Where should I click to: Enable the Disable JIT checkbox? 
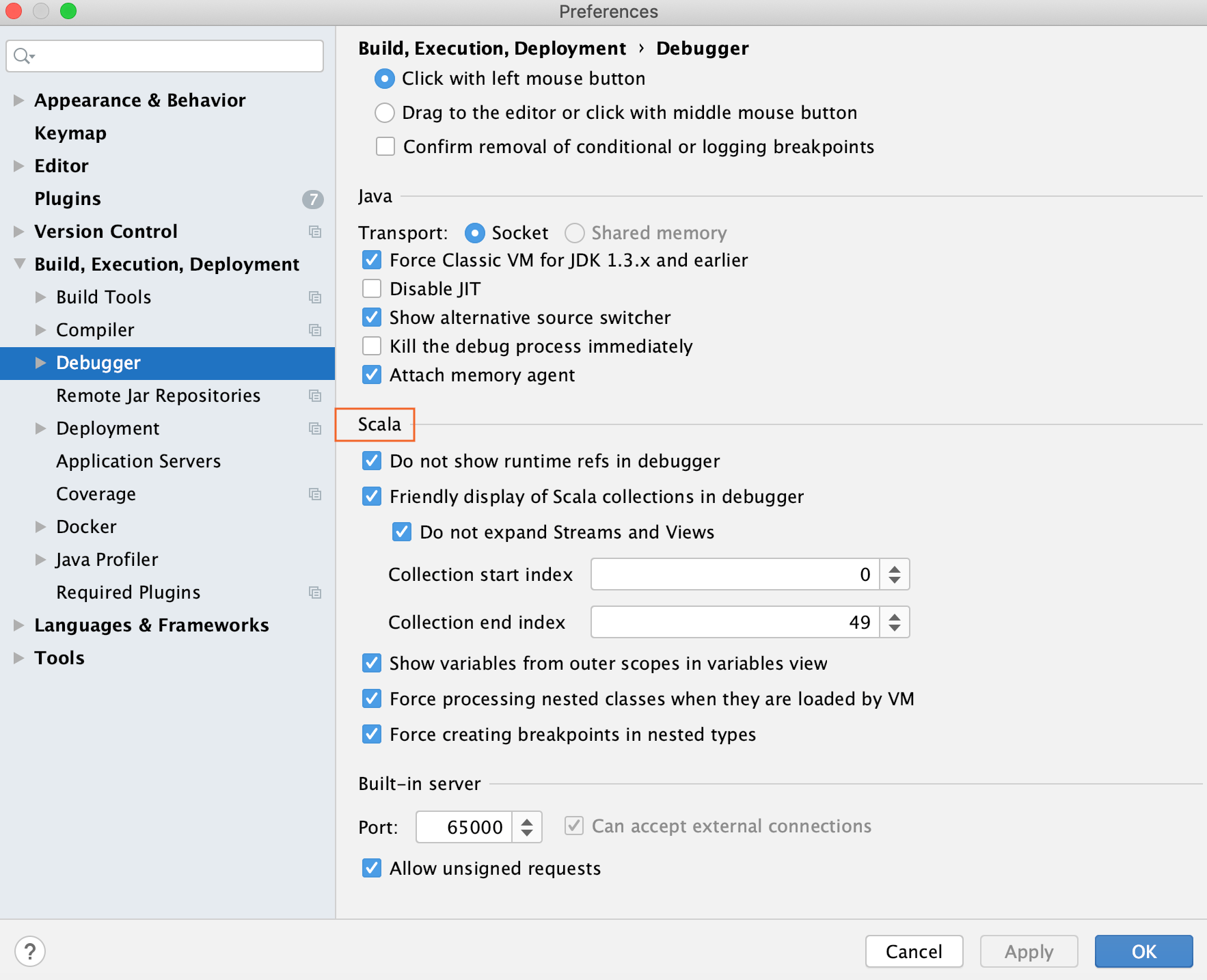(372, 289)
